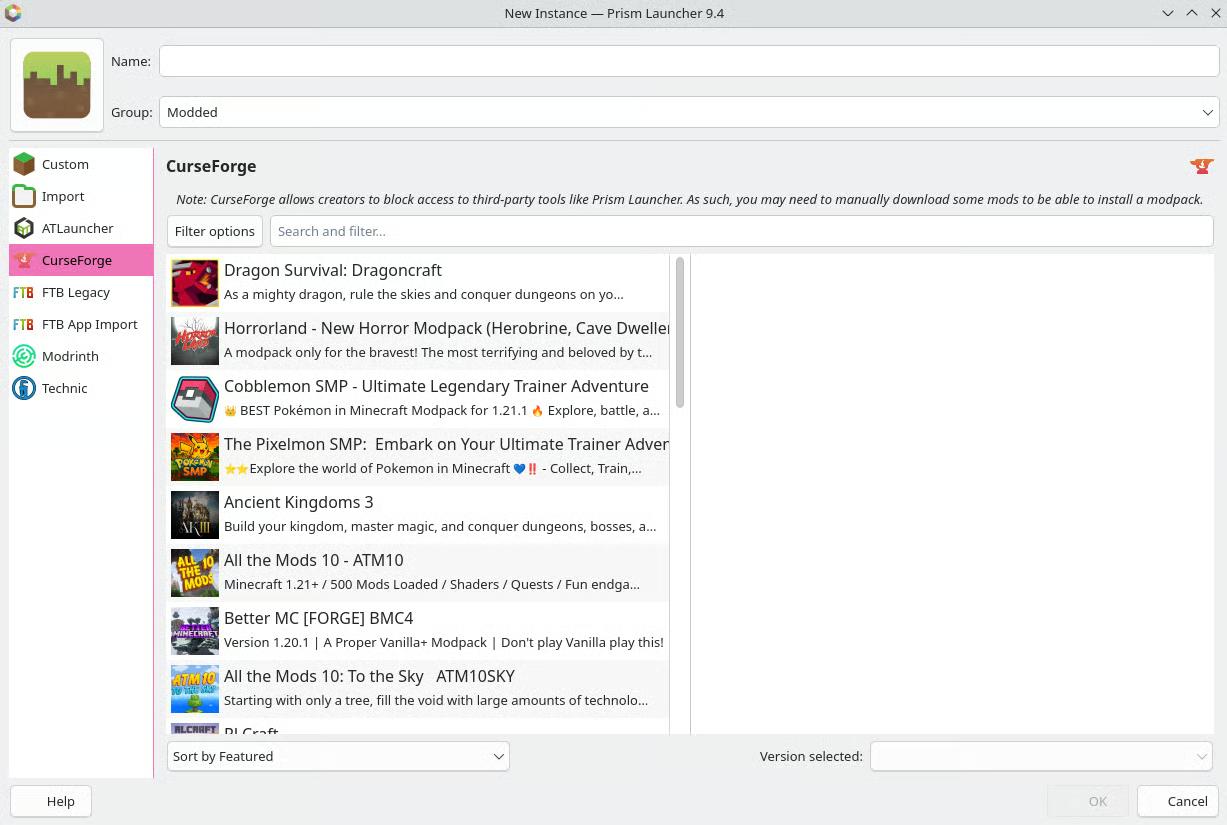The width and height of the screenshot is (1227, 825).
Task: Expand the Group dropdown showing Modded
Action: tap(688, 112)
